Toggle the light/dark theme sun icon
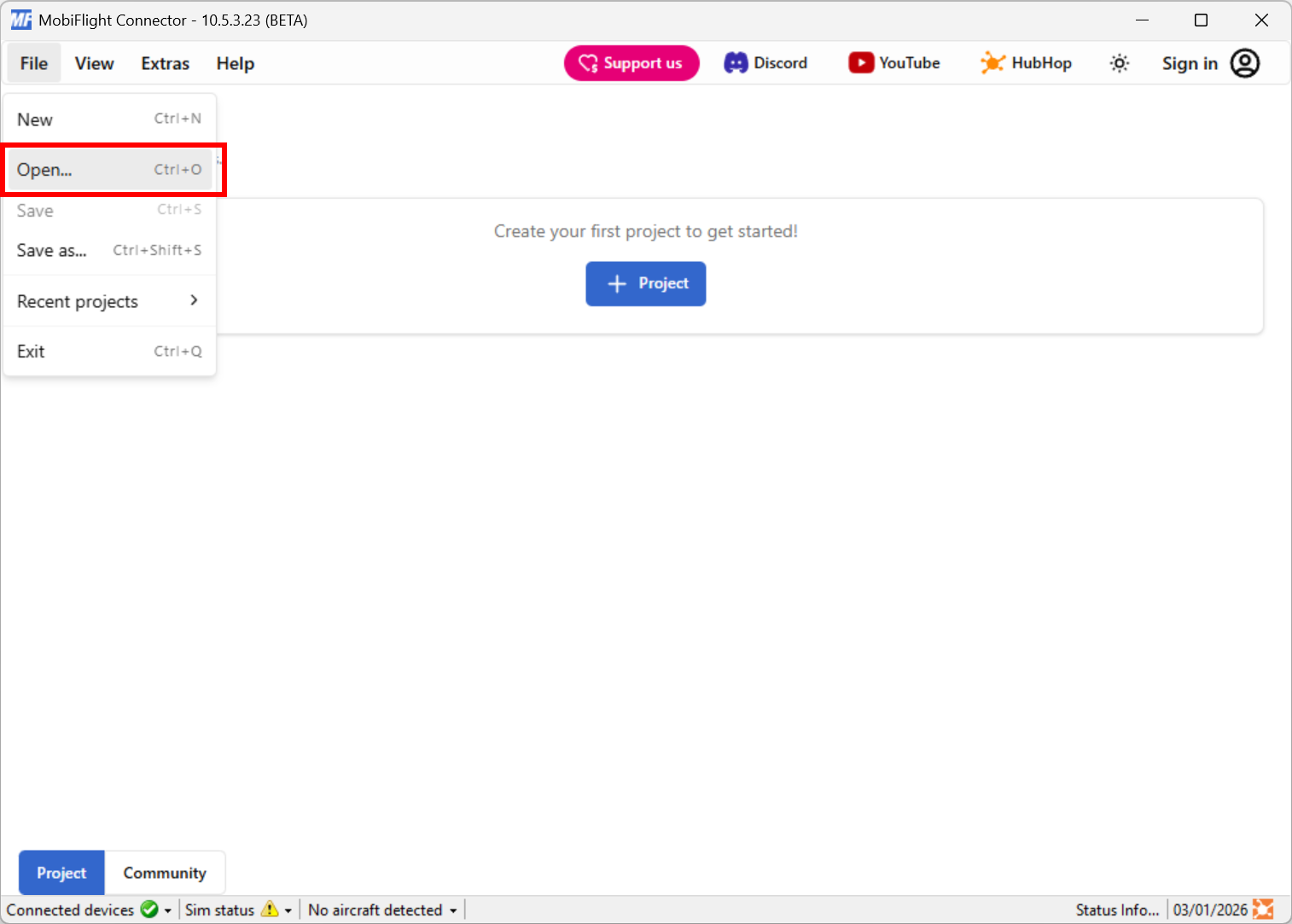 1120,63
